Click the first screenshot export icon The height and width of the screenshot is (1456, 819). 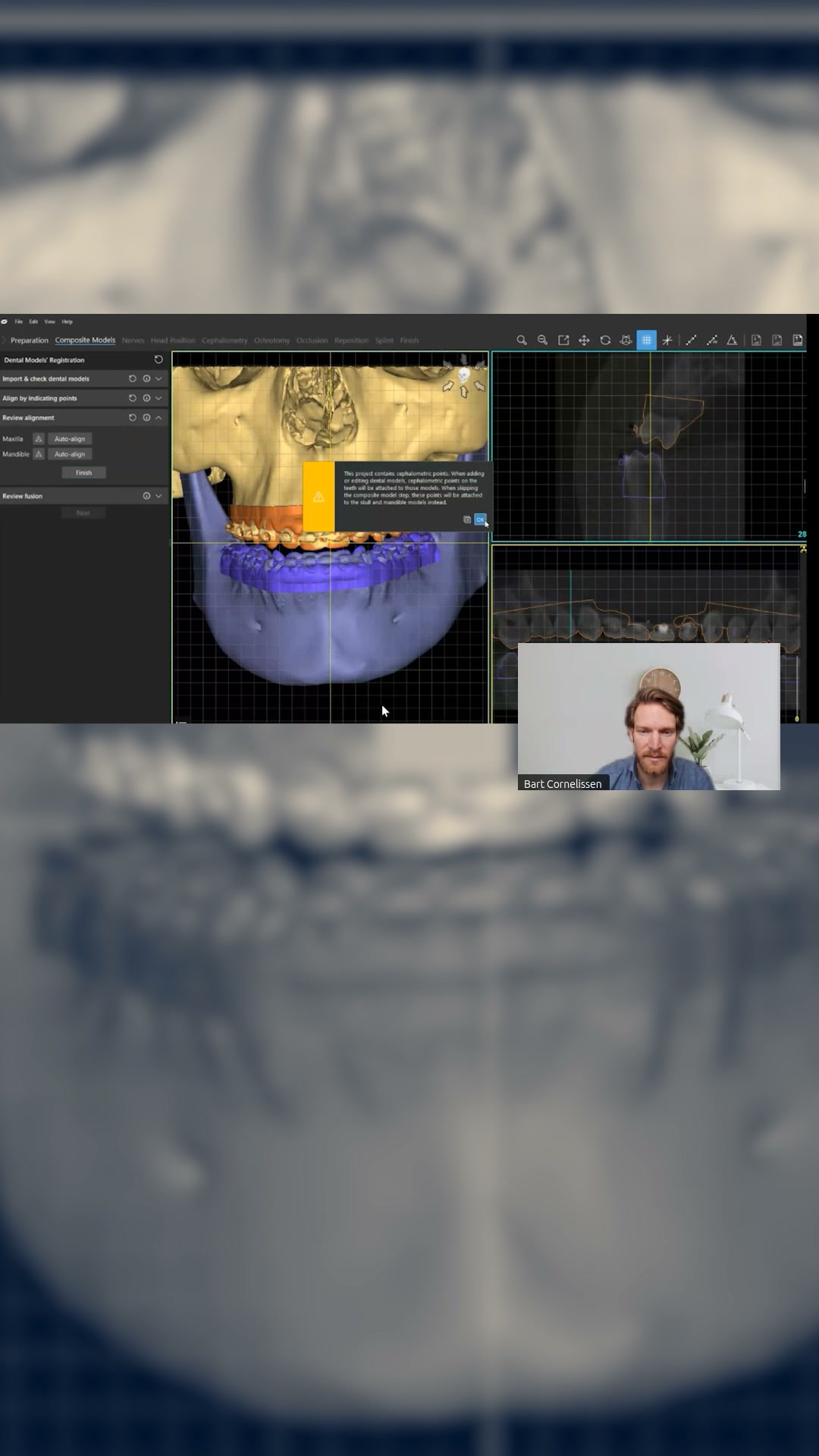click(756, 340)
